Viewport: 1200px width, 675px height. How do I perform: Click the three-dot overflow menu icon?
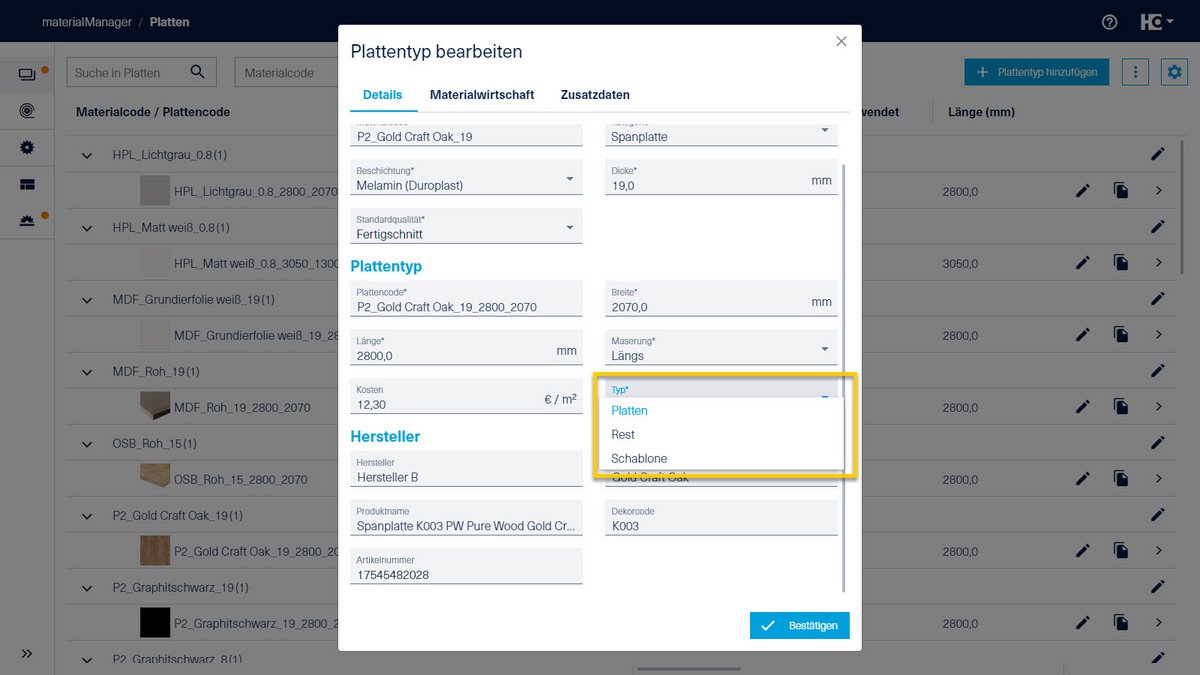[x=1135, y=72]
